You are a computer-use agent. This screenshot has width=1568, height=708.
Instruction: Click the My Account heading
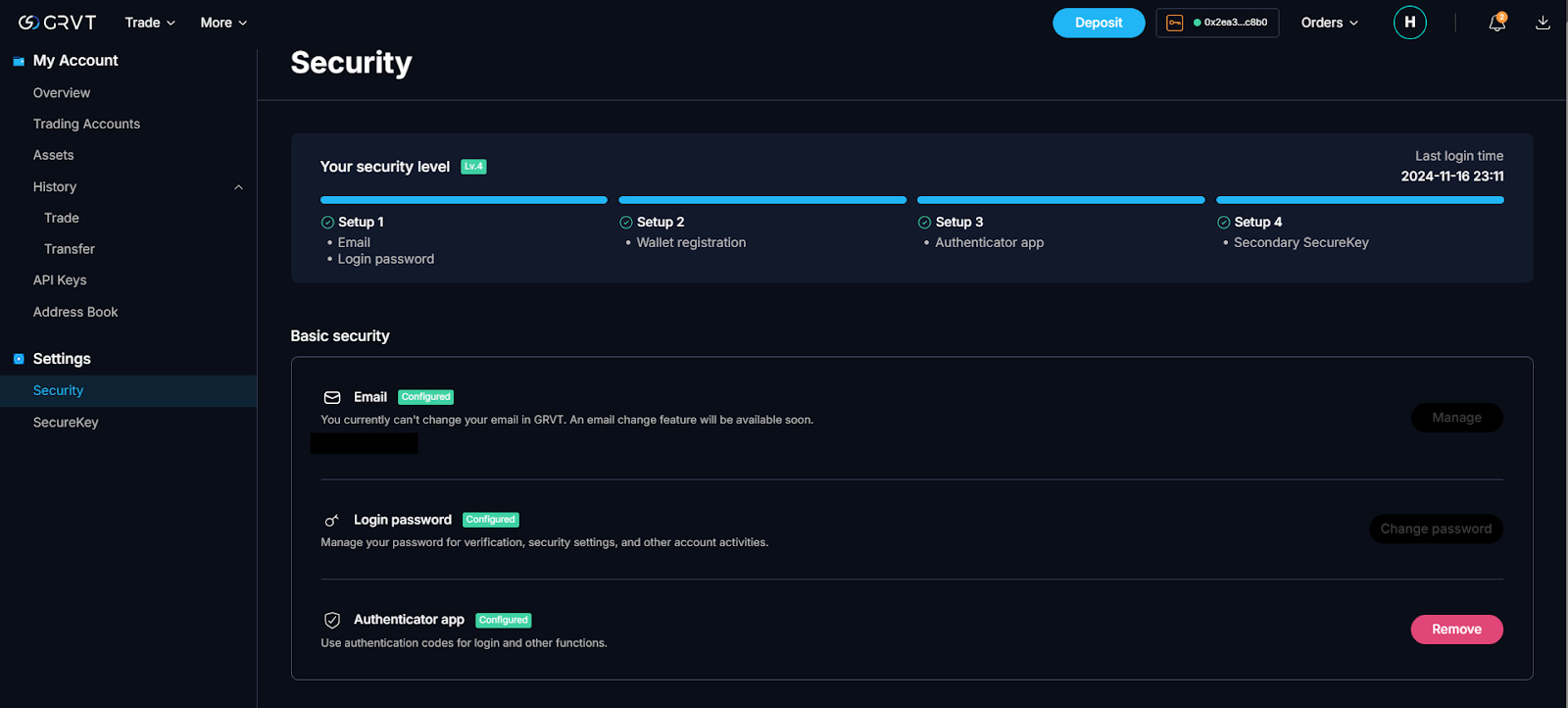[75, 61]
